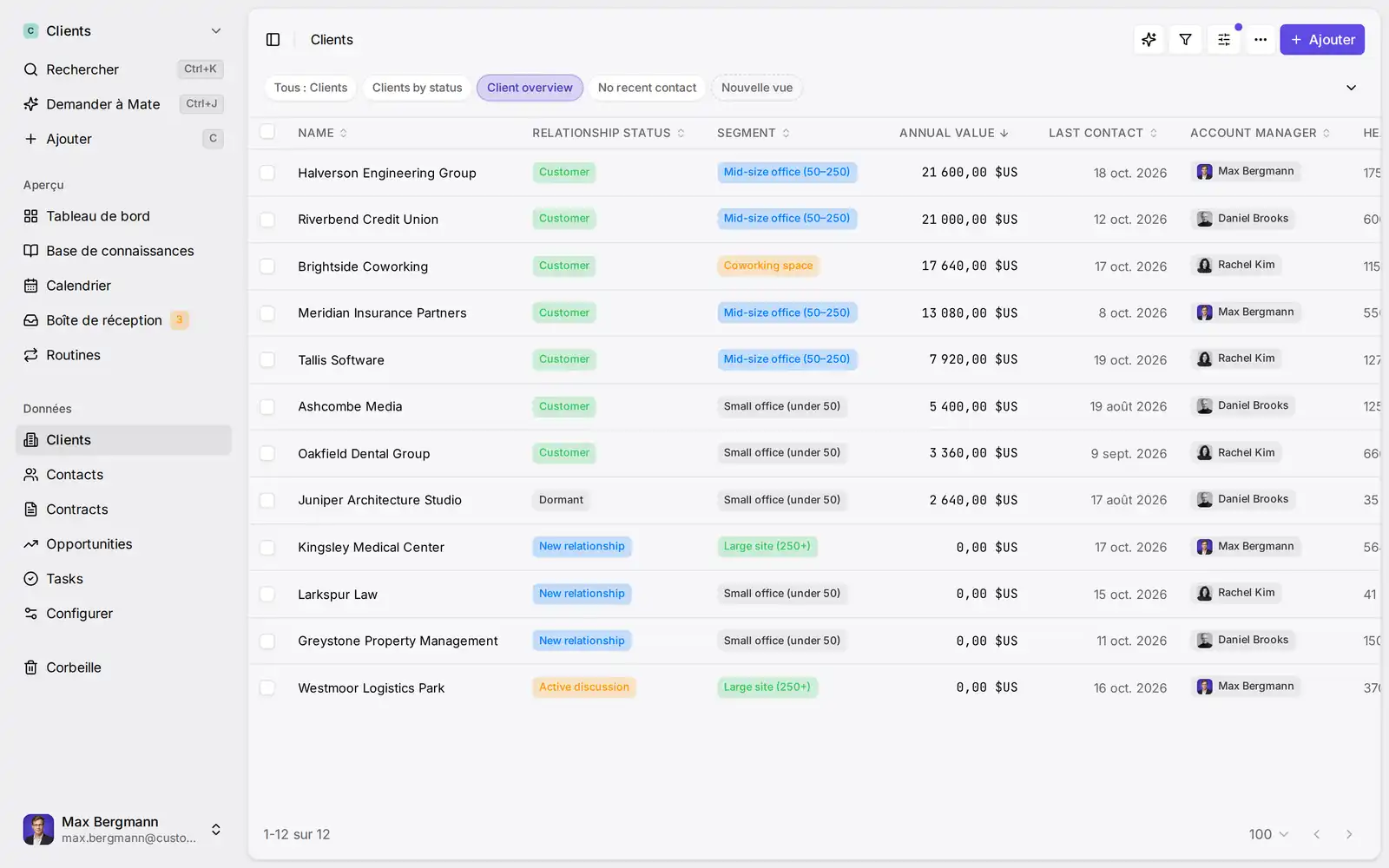Screen dimensions: 1389x868
Task: Go to previous page arrow
Action: coord(1316,834)
